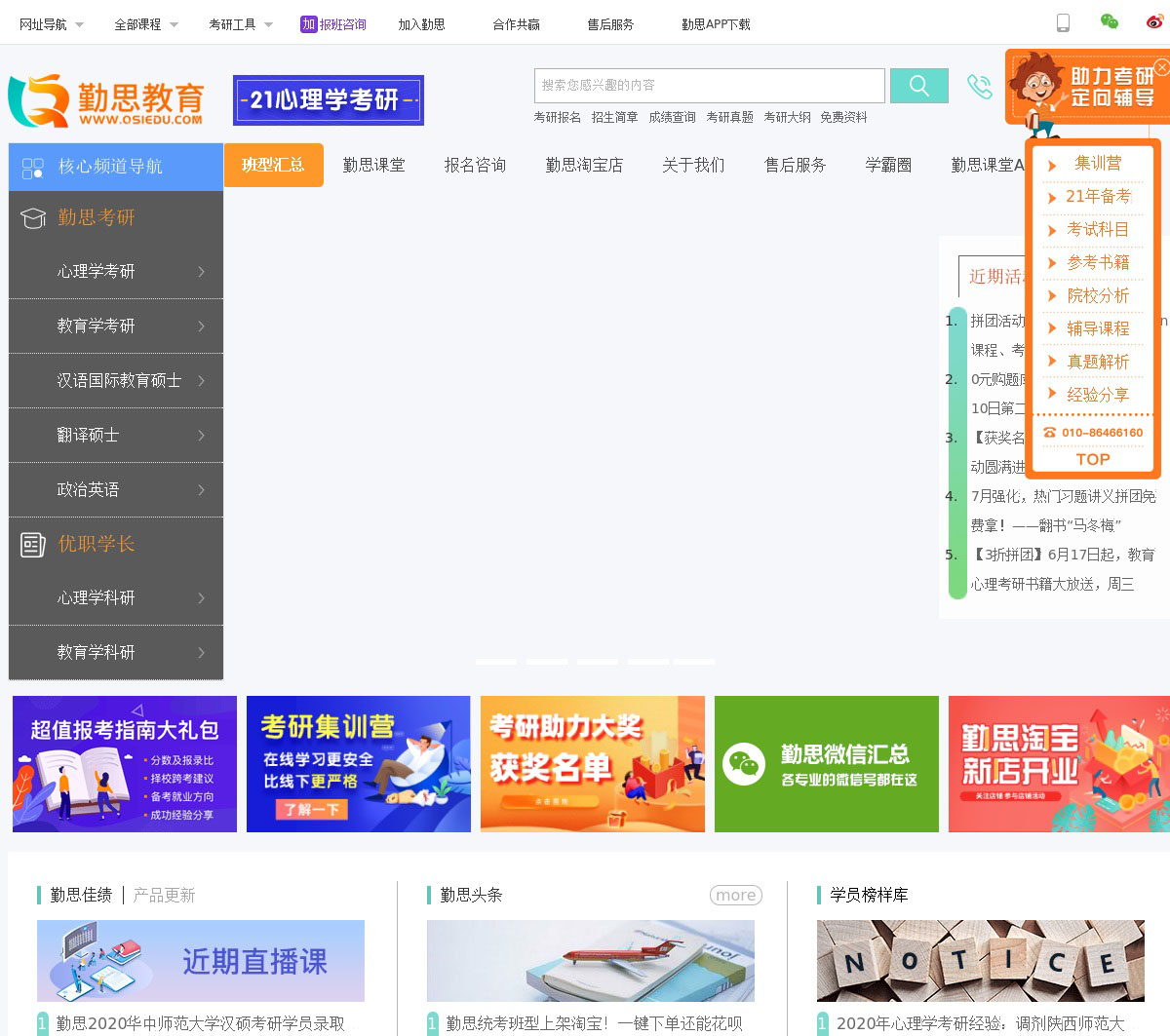Image resolution: width=1170 pixels, height=1036 pixels.
Task: Open the 报名咨询 menu item
Action: [x=475, y=166]
